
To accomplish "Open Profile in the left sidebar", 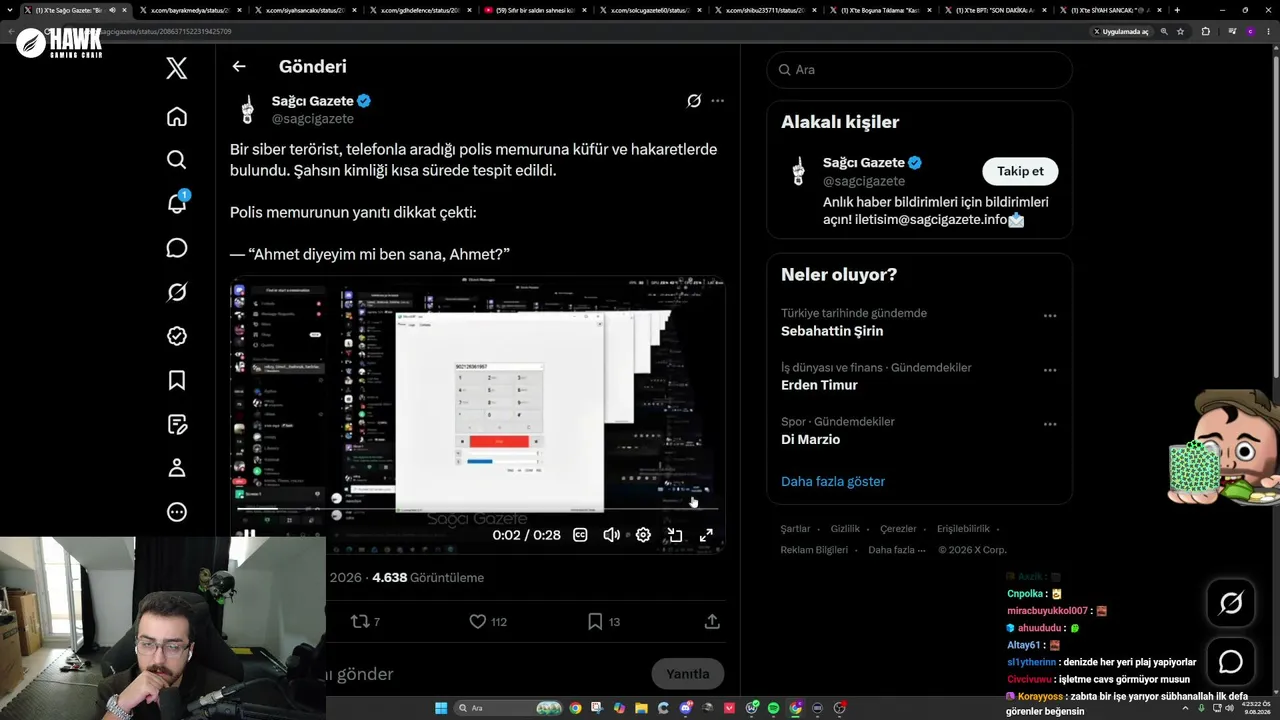I will point(177,468).
